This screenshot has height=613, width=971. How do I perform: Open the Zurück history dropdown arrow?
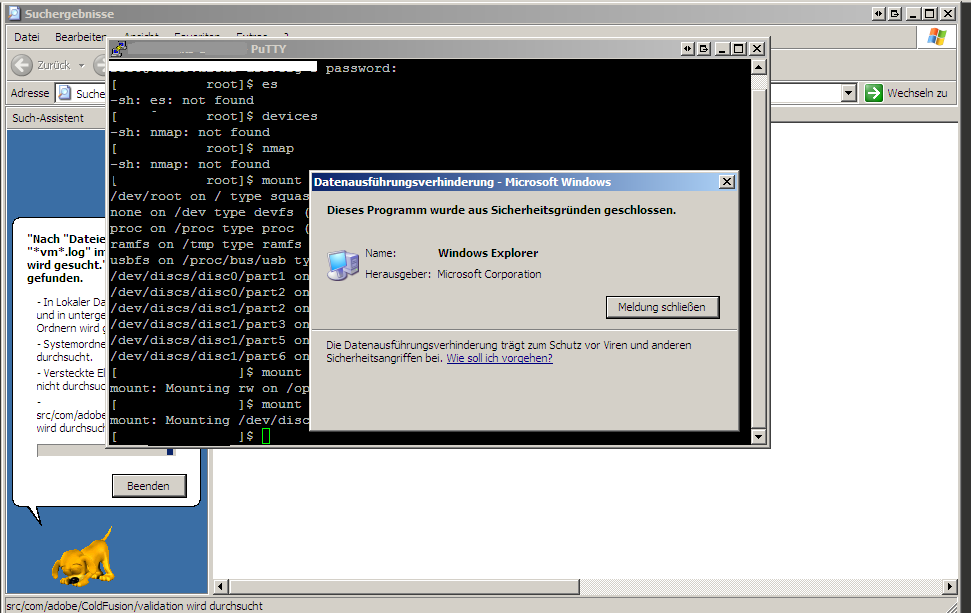(81, 65)
